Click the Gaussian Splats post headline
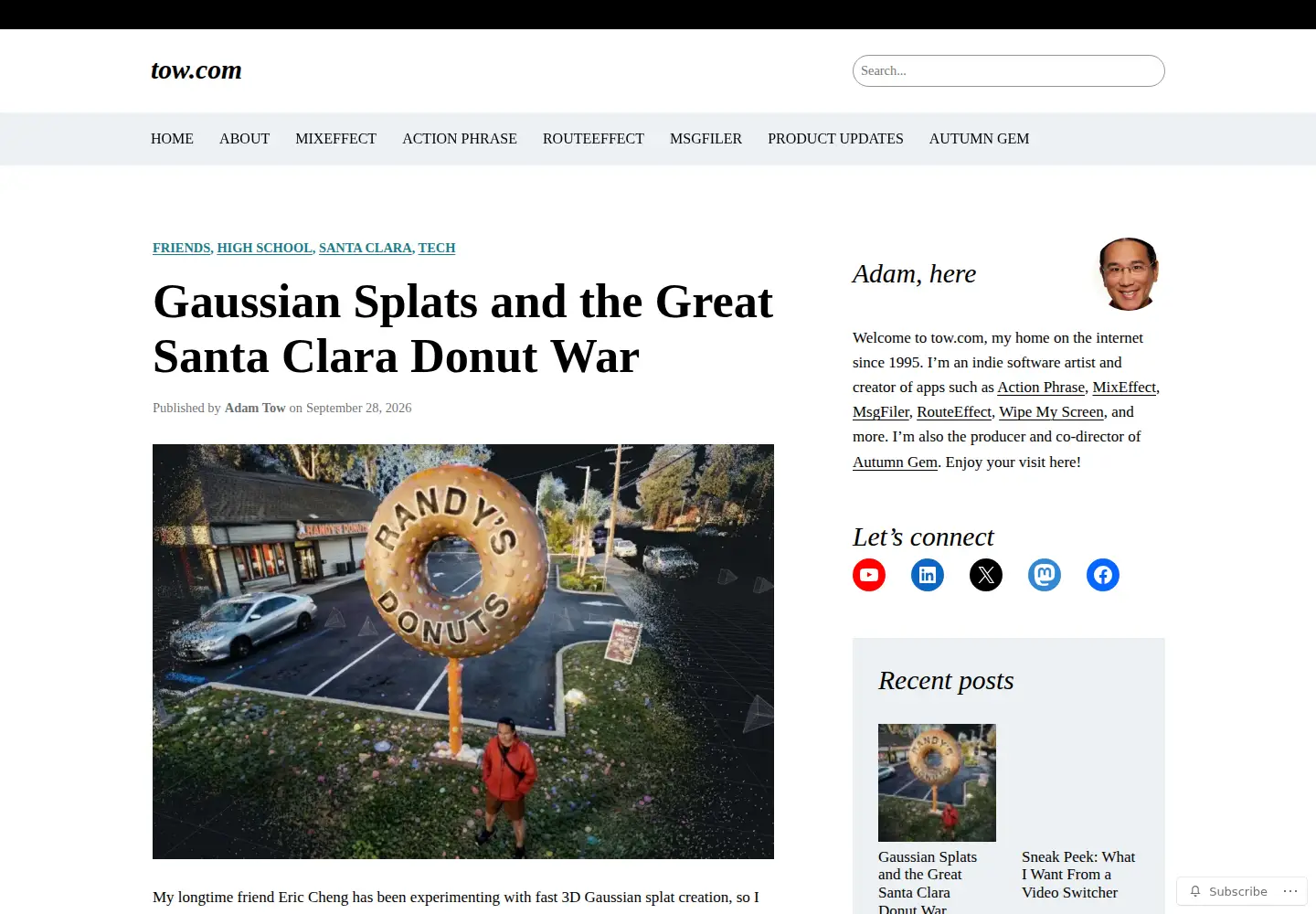 (x=463, y=329)
